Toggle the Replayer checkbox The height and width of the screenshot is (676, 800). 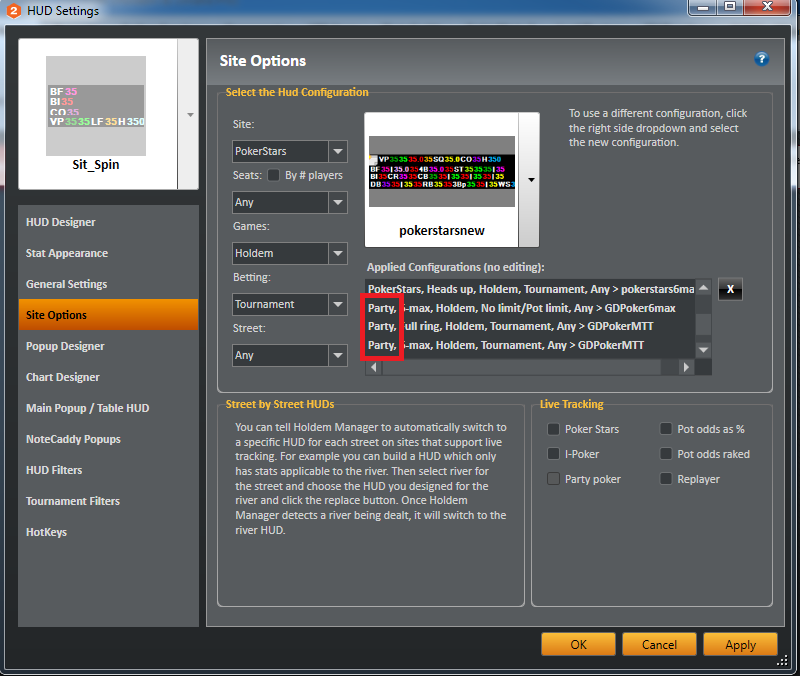666,479
